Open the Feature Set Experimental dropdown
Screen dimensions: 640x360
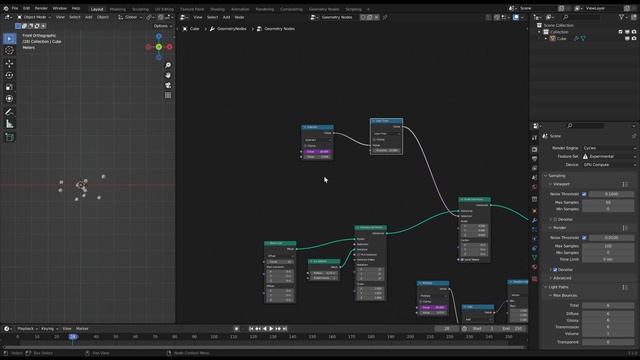tap(609, 156)
